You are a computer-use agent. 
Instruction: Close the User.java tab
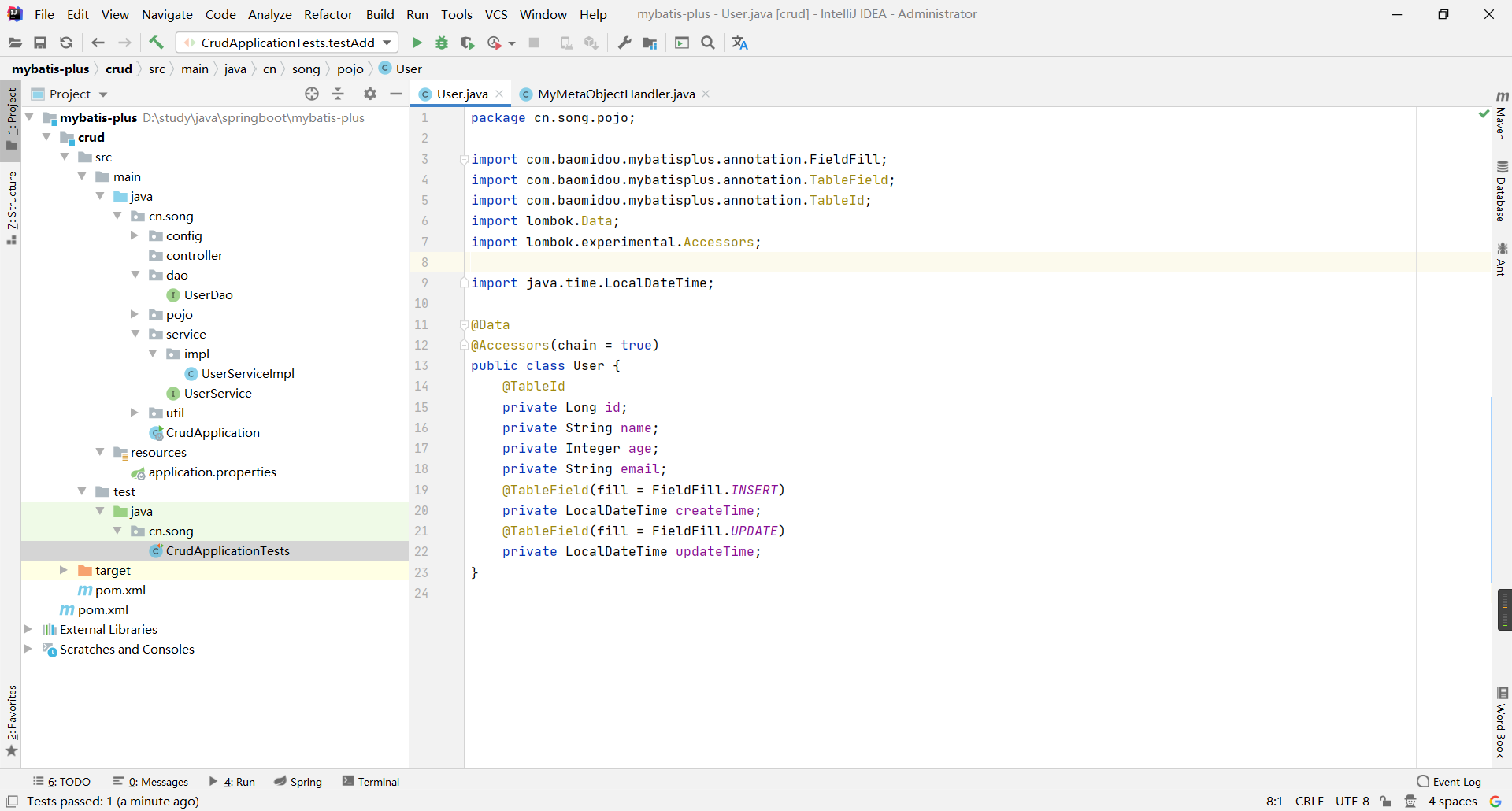click(x=499, y=94)
